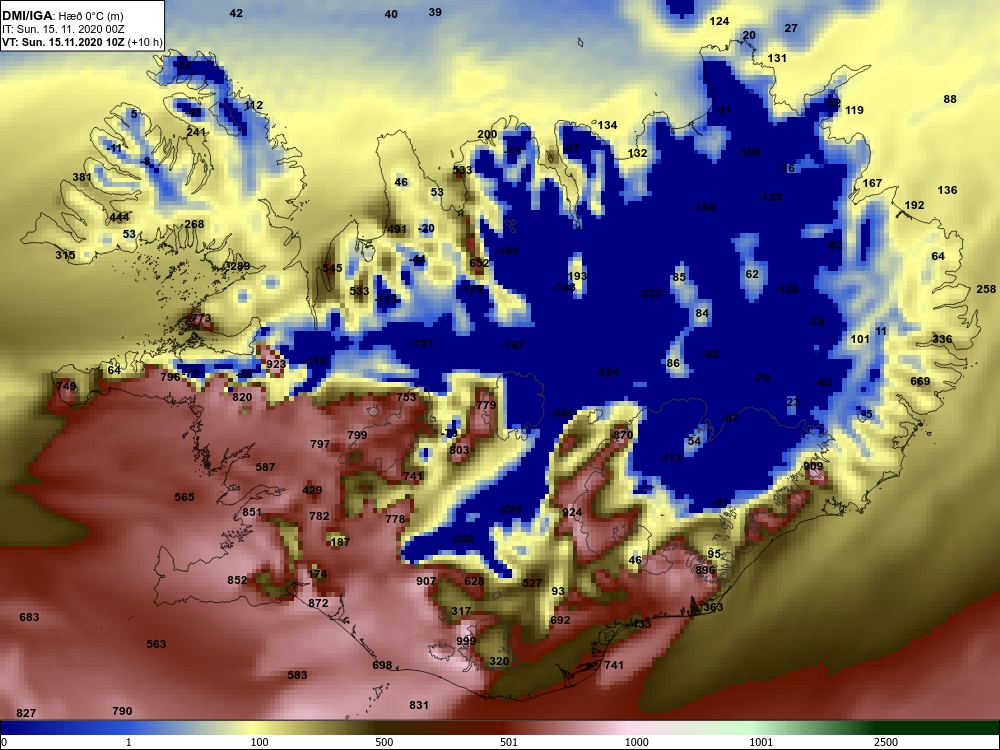1000x750 pixels.
Task: Click the map value '896'
Action: coord(705,570)
